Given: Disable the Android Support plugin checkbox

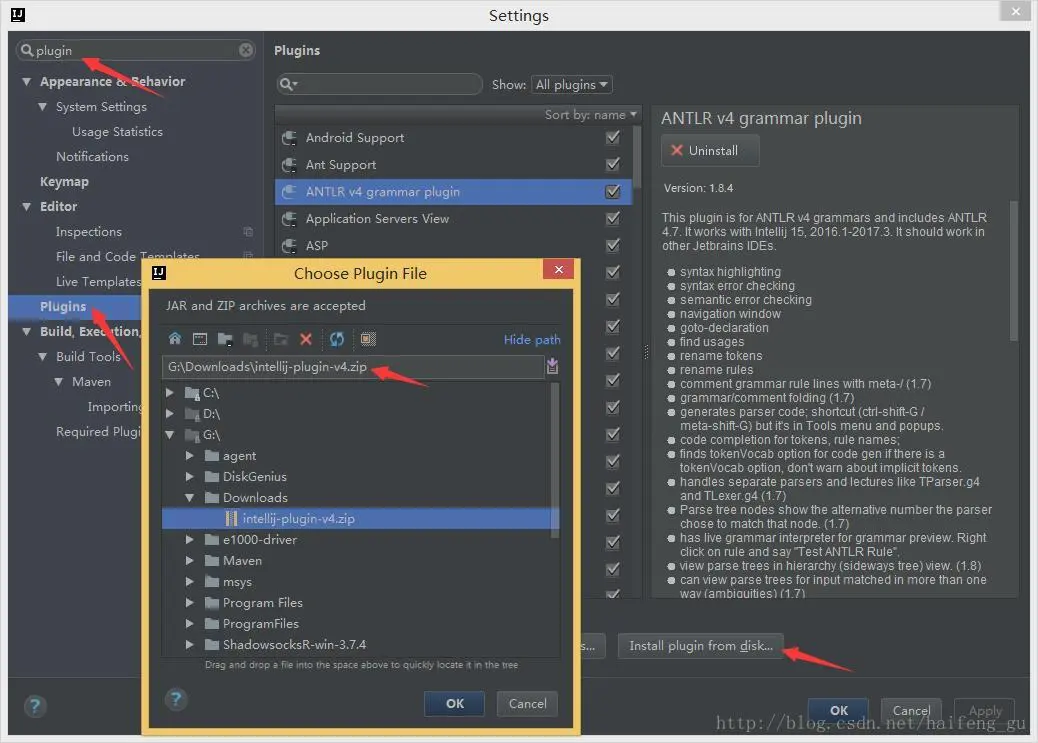Looking at the screenshot, I should 613,137.
